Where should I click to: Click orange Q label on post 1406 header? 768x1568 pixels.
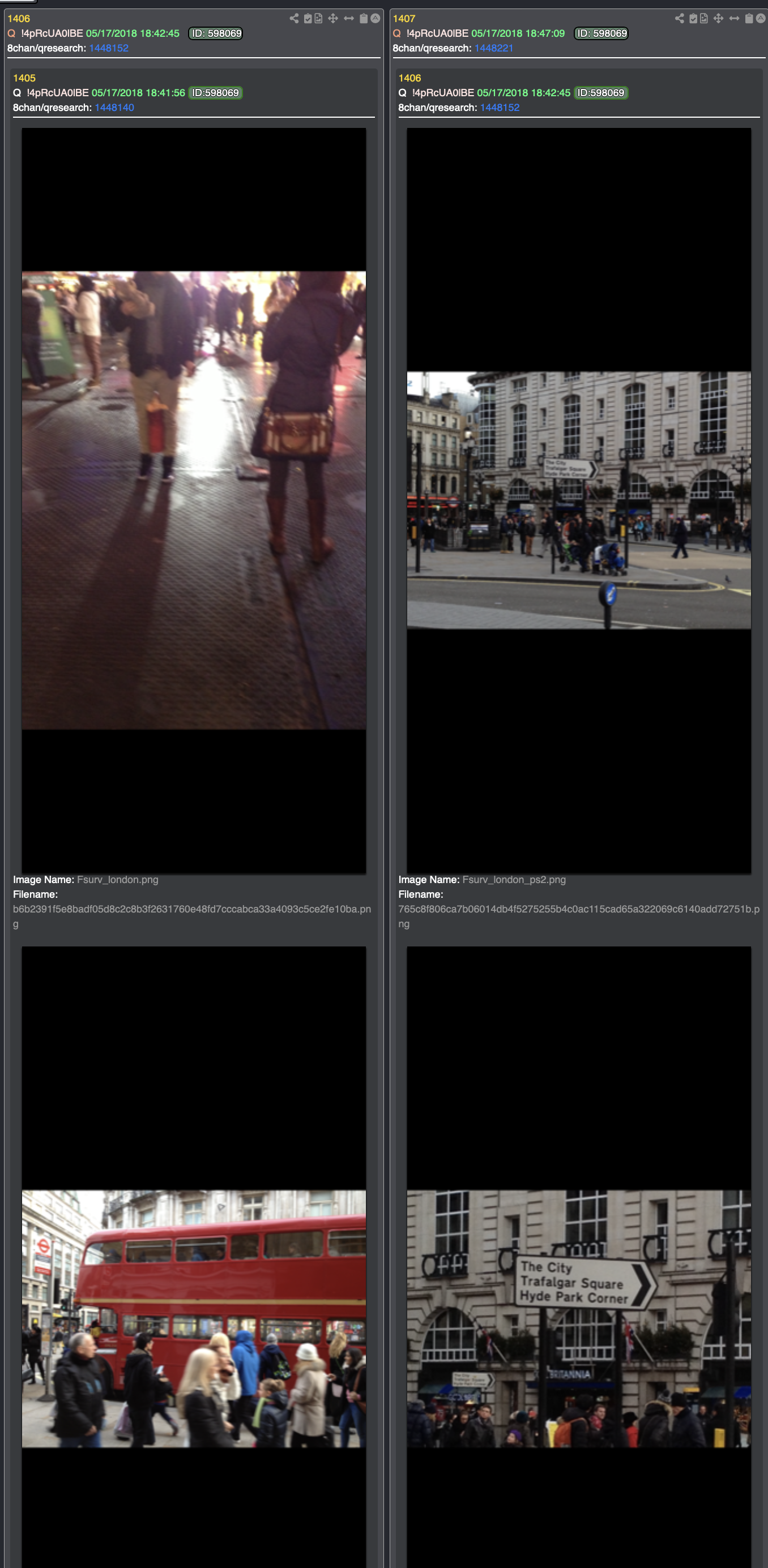coord(11,33)
